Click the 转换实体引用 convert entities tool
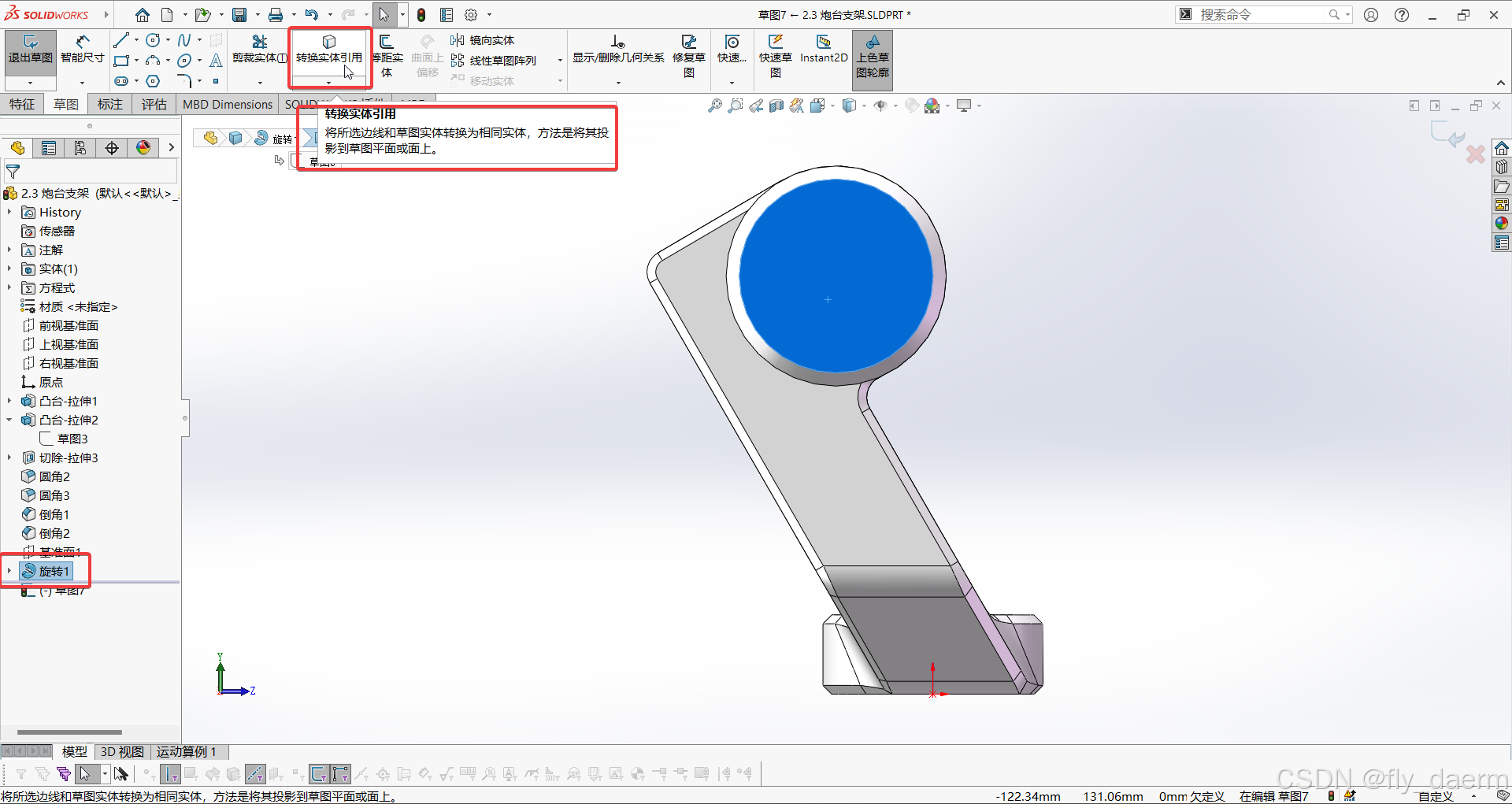The image size is (1512, 804). tap(329, 49)
